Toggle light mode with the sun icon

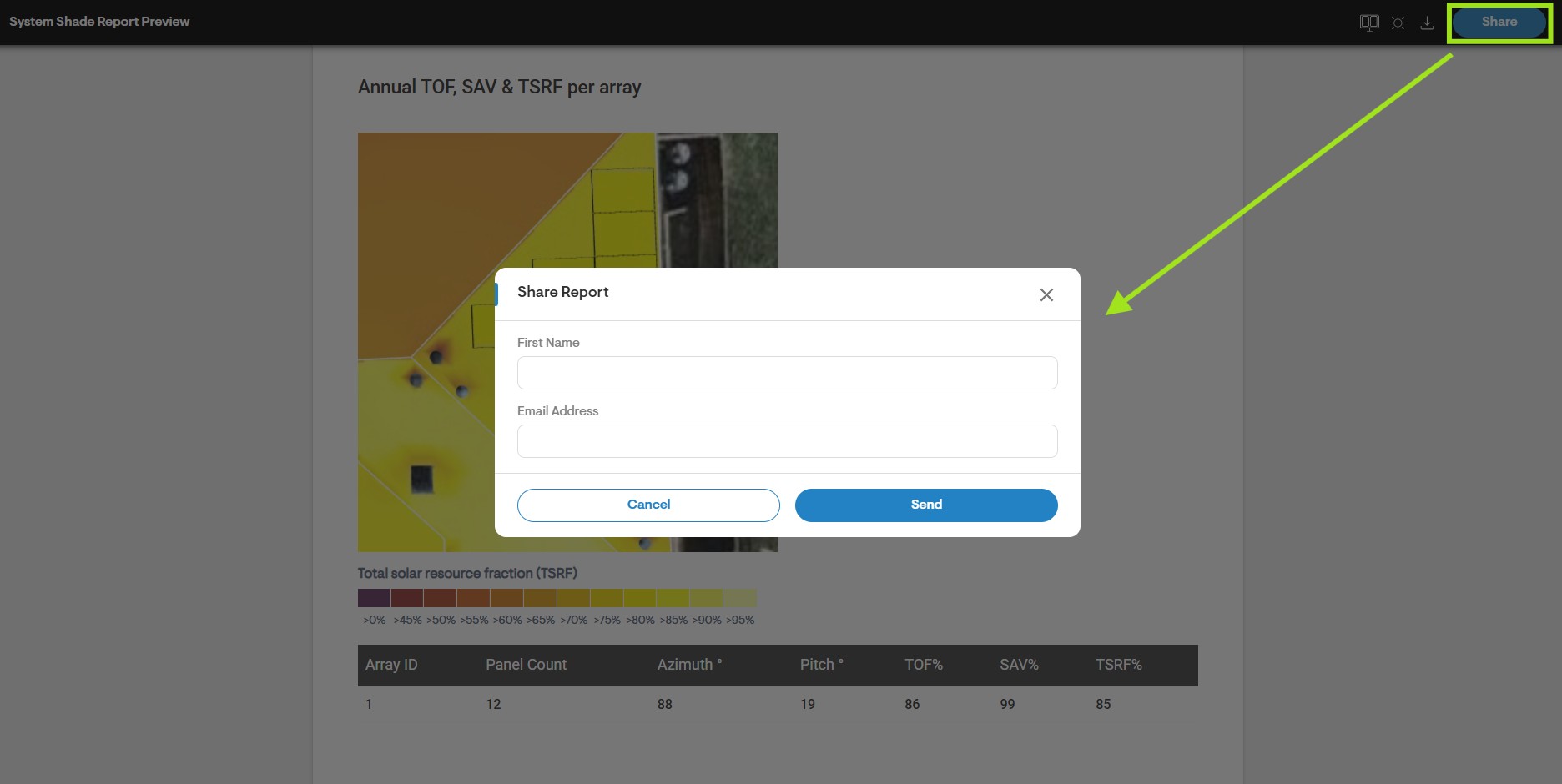pos(1398,23)
